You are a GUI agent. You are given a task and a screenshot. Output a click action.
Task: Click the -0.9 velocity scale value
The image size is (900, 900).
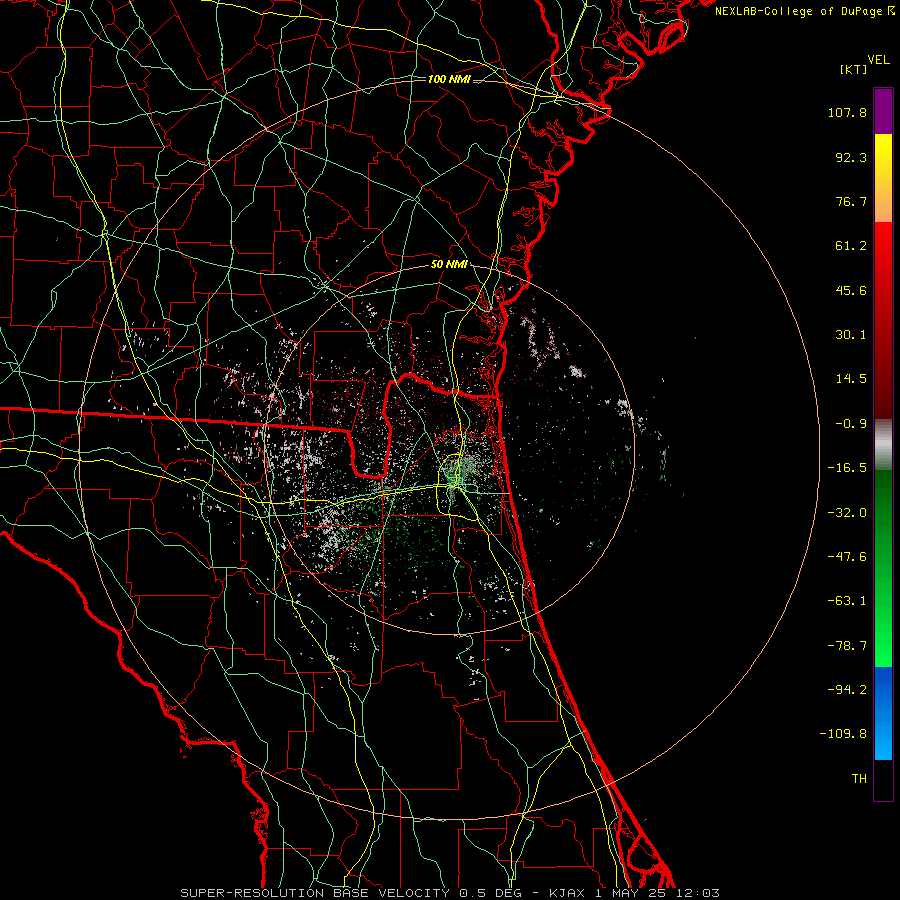(x=851, y=424)
